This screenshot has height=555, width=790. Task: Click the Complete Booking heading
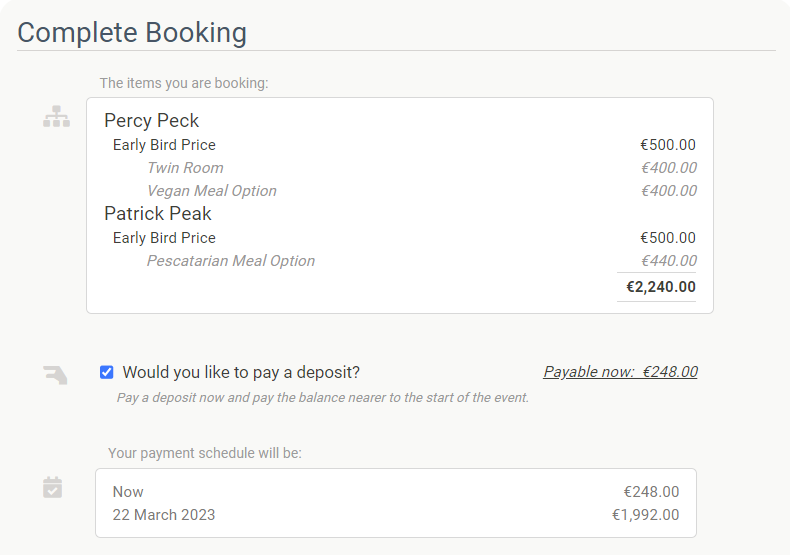[x=132, y=33]
